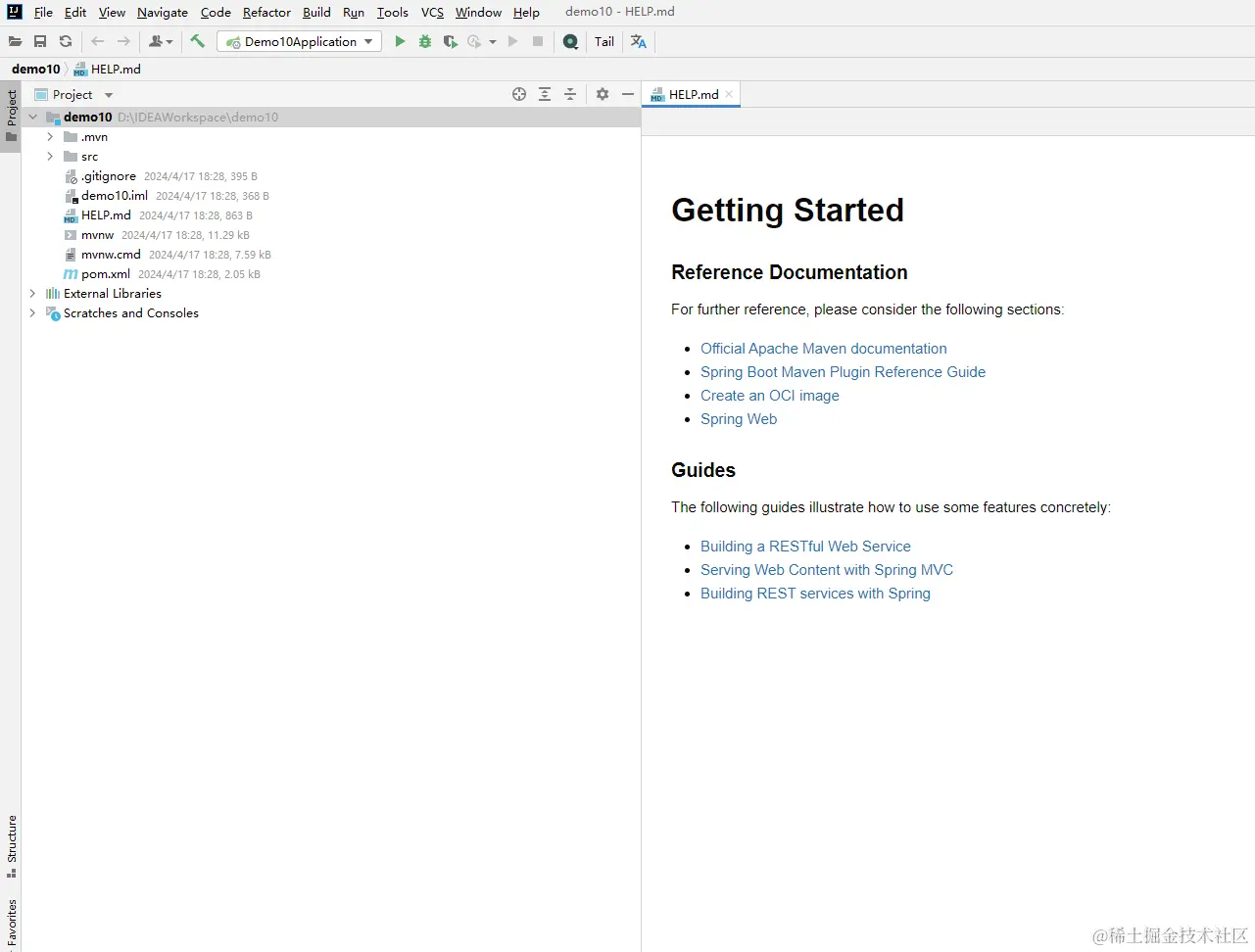This screenshot has height=952, width=1255.
Task: Open Spring Boot Maven Plugin Reference Guide link
Action: click(843, 372)
